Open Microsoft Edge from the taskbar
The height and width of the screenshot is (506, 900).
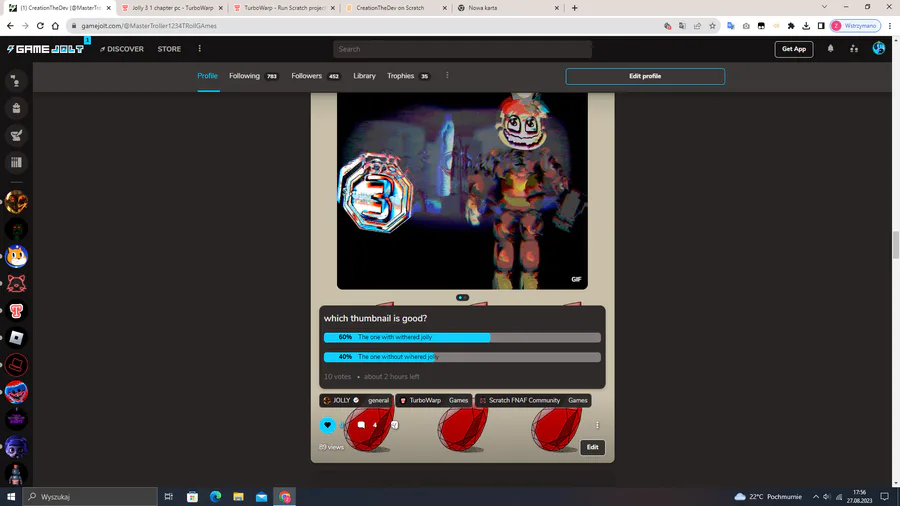(215, 496)
